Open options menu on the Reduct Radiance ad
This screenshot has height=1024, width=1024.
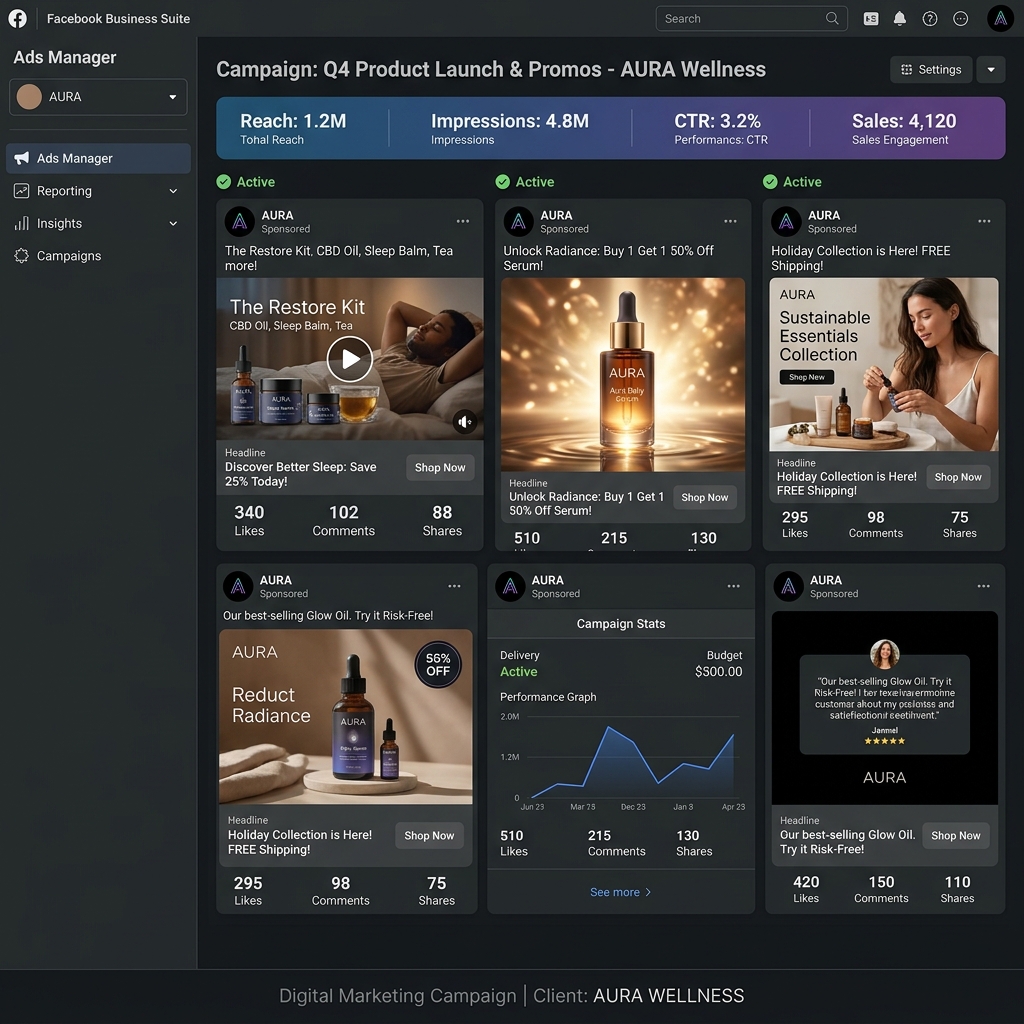(454, 586)
